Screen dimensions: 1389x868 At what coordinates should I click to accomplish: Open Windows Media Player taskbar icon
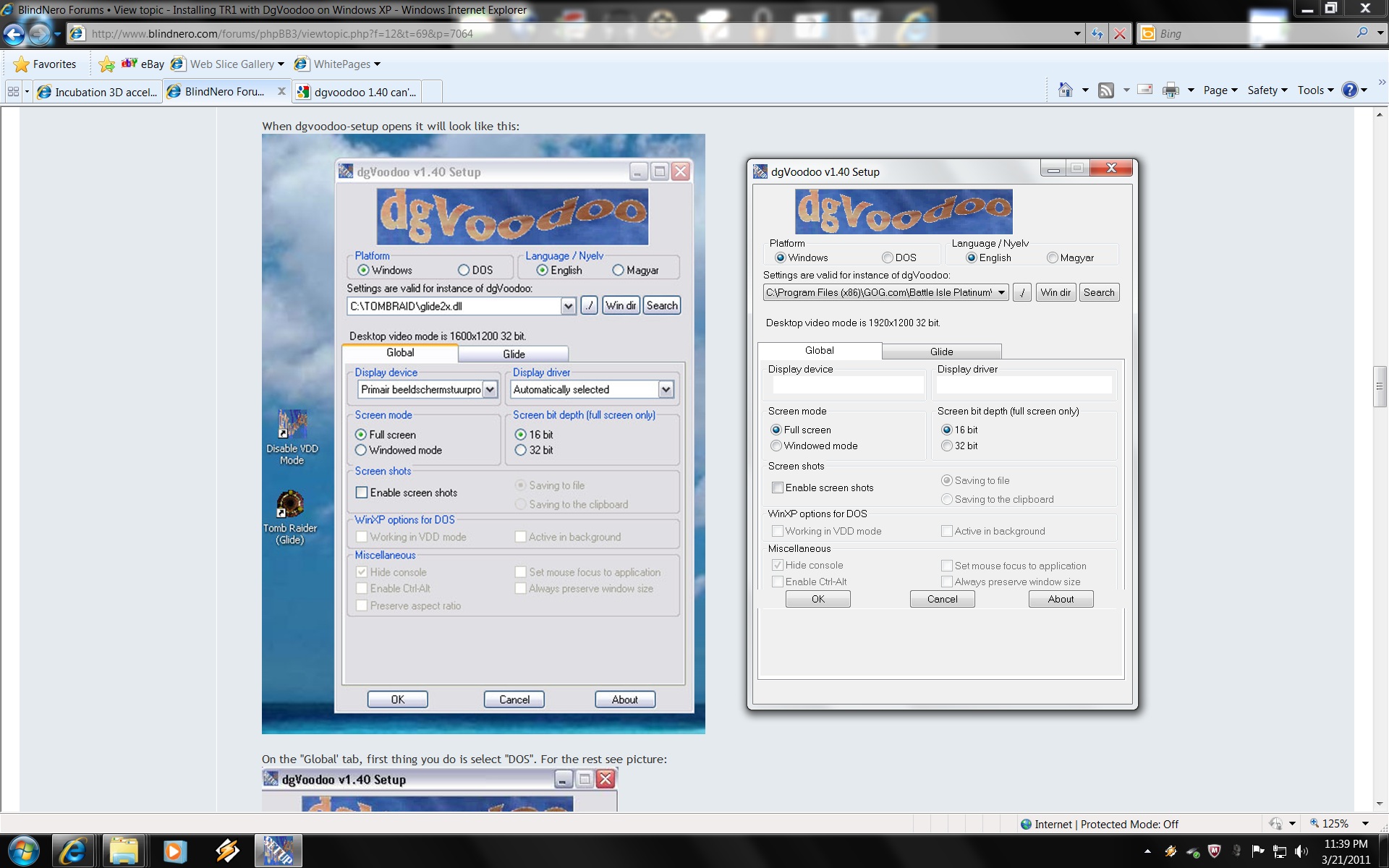[x=174, y=851]
